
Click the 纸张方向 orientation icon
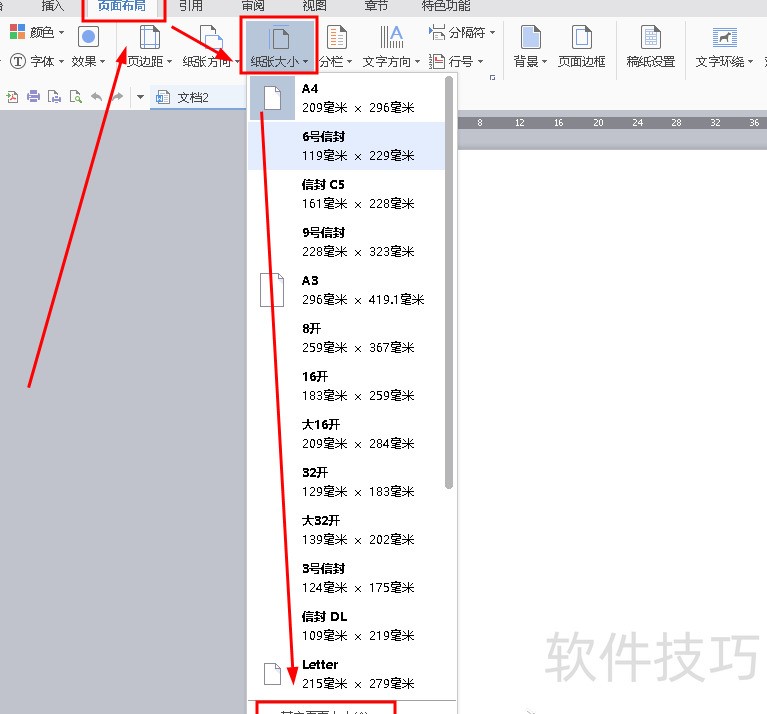coord(211,37)
